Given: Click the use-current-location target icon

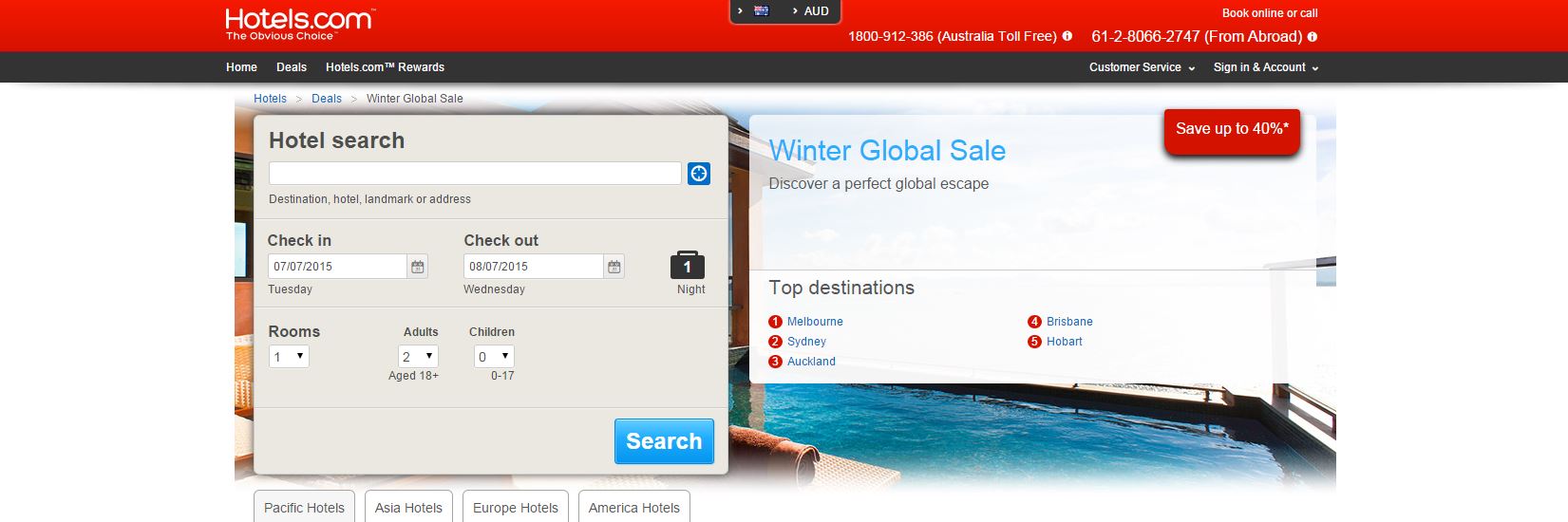Looking at the screenshot, I should [699, 174].
